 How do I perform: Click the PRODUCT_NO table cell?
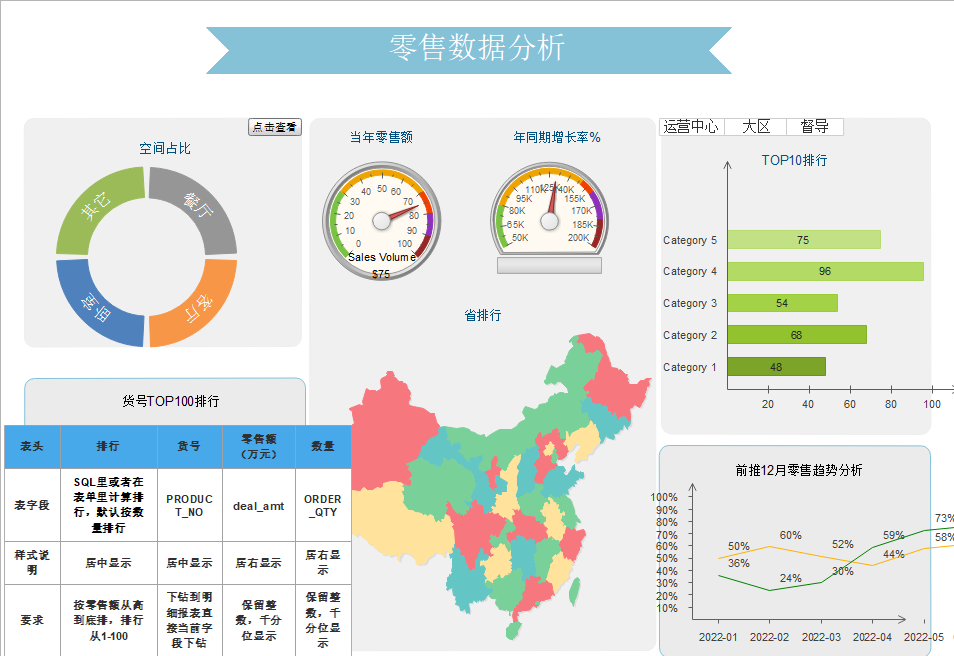coord(189,505)
